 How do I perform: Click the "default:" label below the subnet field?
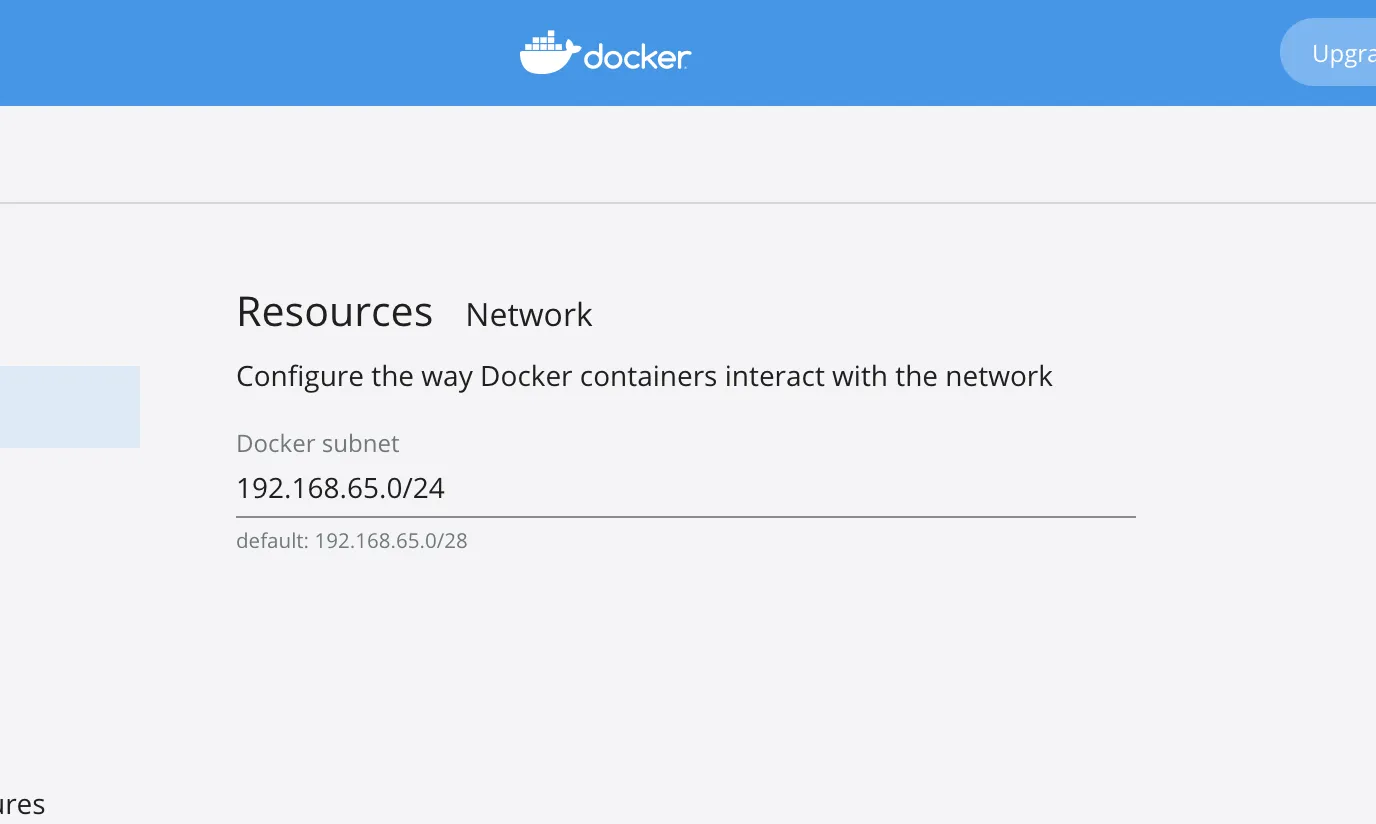point(272,541)
